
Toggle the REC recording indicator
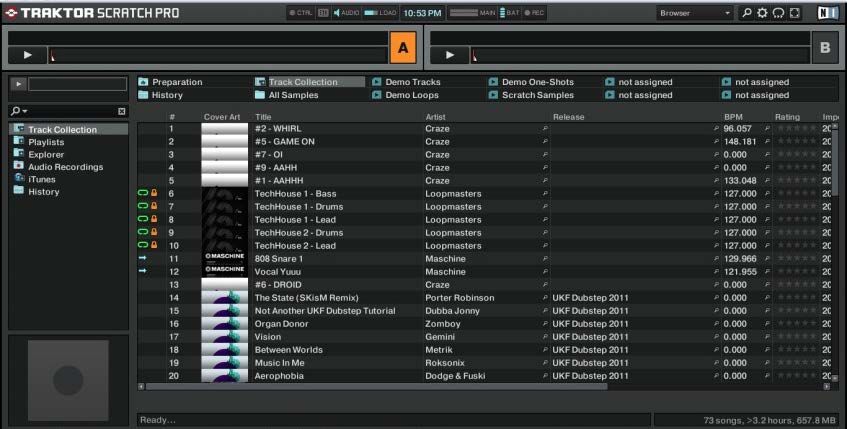pos(534,13)
